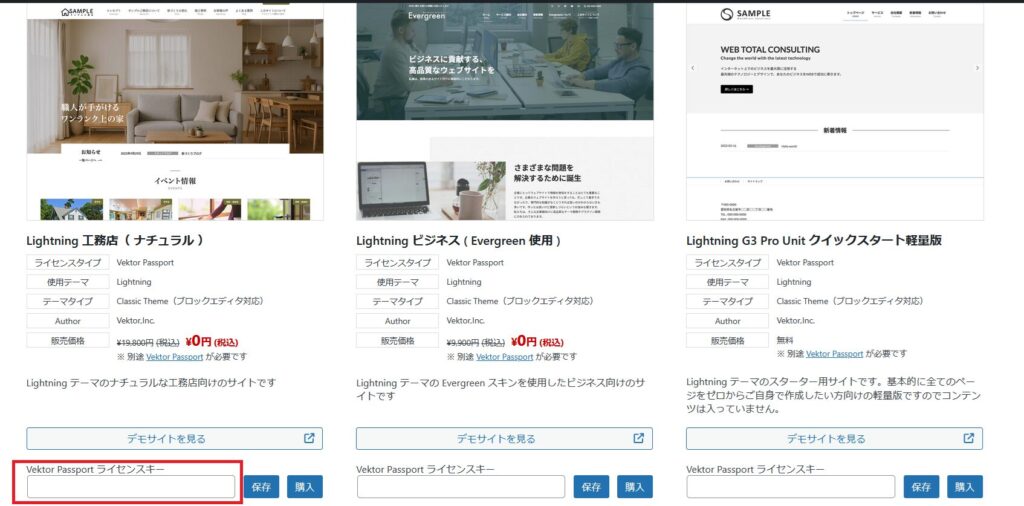Open Lightning 工務店 ナチュラル preview thumbnail

point(175,112)
